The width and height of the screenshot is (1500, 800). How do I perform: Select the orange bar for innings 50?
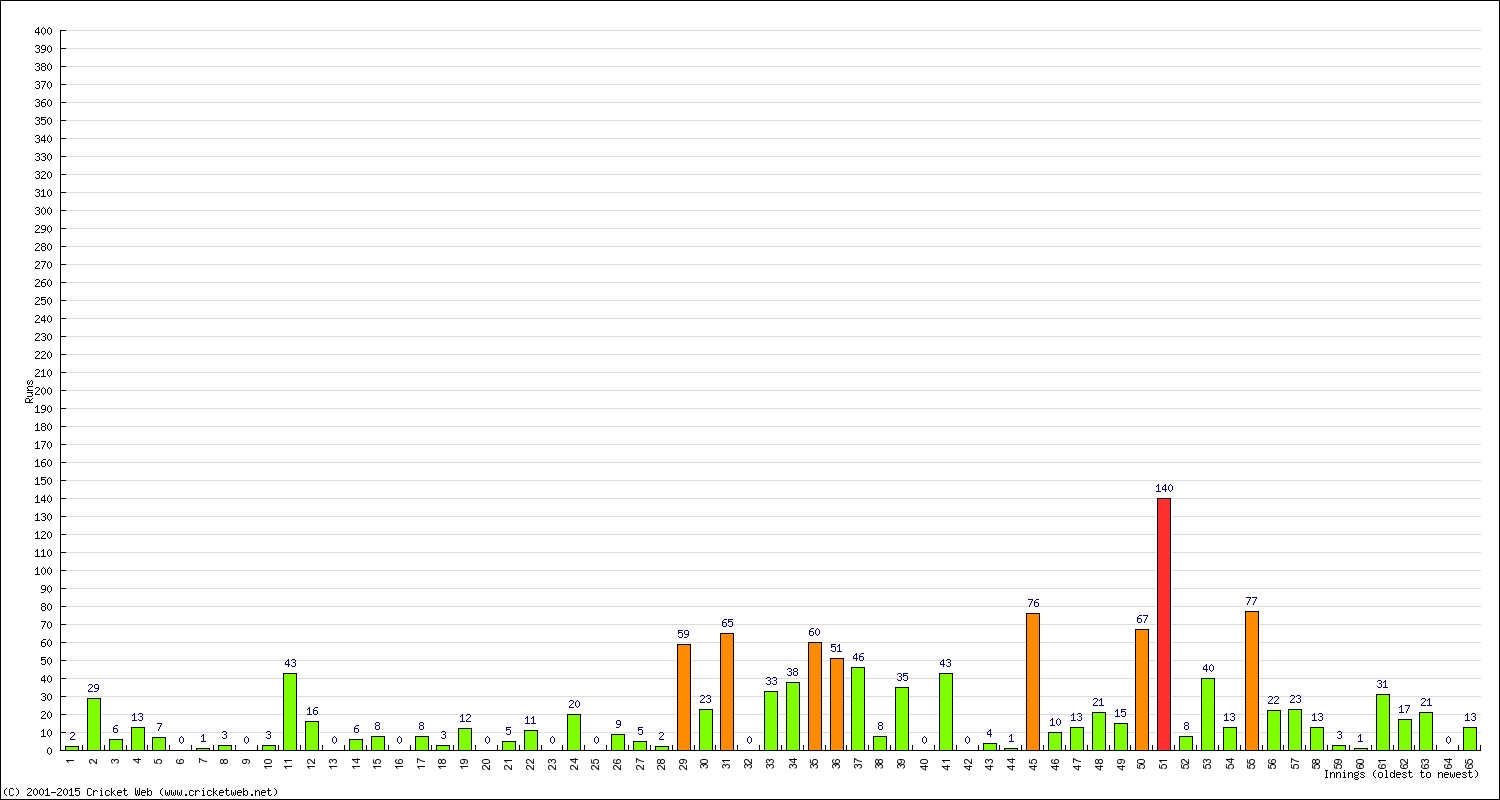[1142, 690]
